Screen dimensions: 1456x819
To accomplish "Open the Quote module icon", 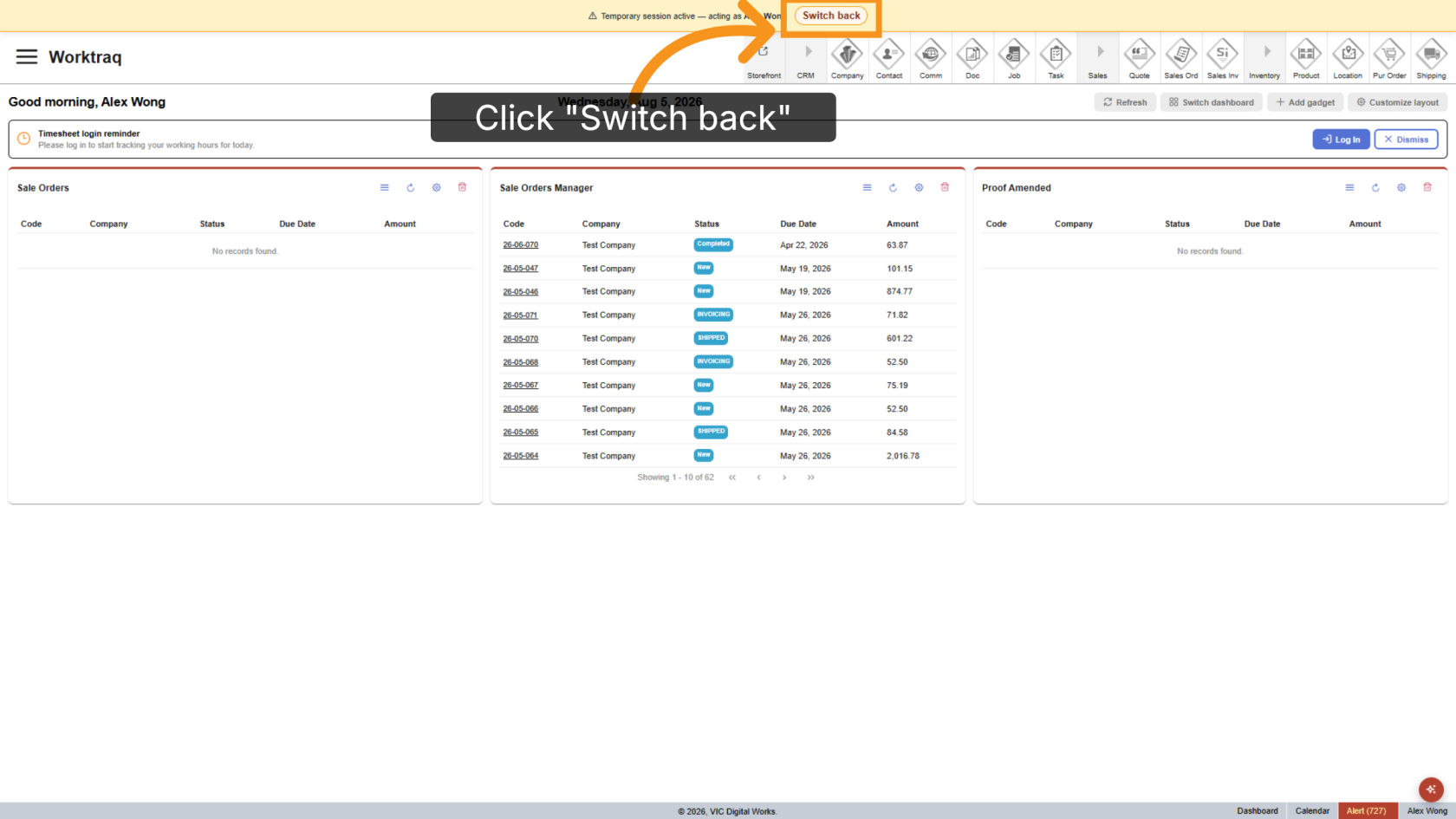I will [1139, 58].
